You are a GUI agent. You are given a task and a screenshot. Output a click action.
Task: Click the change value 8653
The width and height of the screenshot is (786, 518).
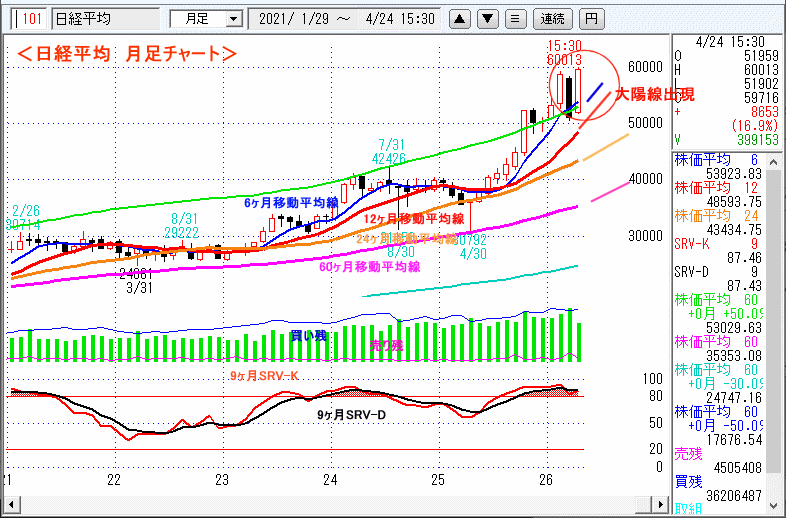pyautogui.click(x=764, y=111)
